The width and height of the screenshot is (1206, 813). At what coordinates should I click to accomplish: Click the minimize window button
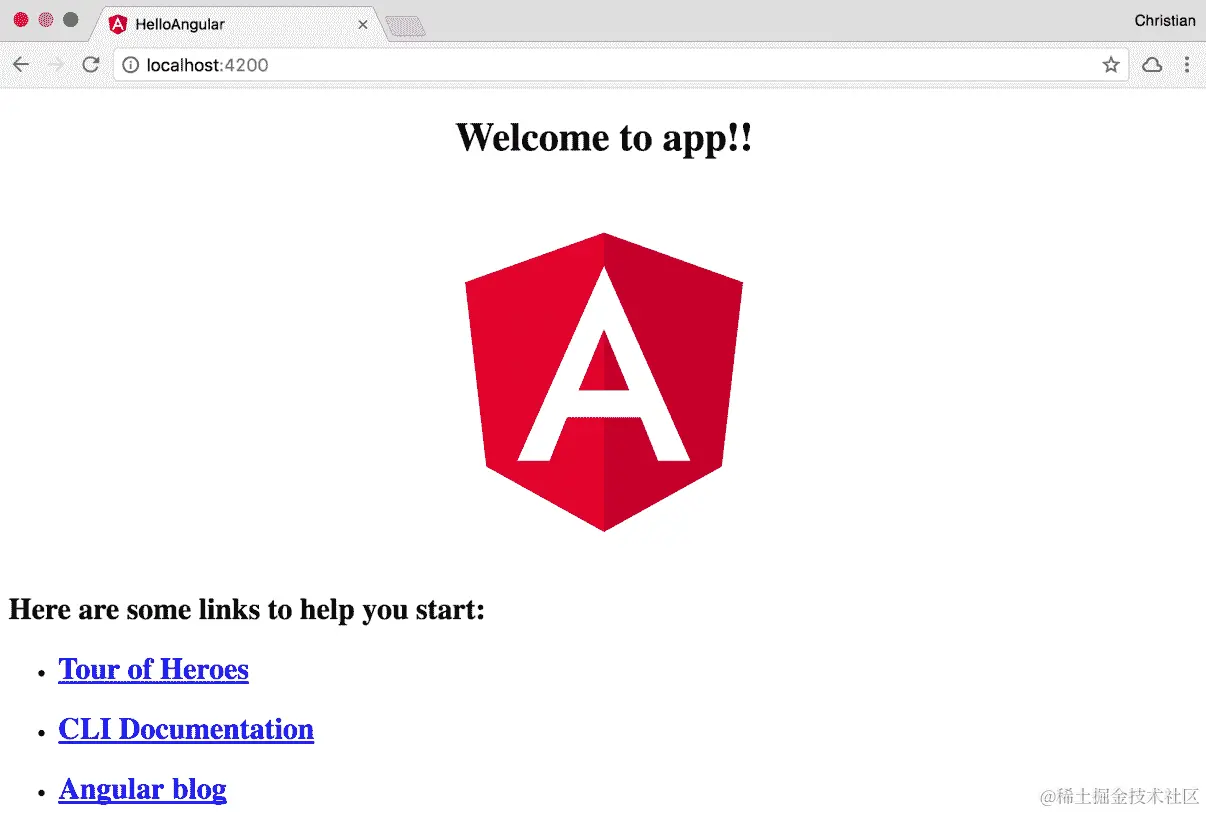coord(45,20)
